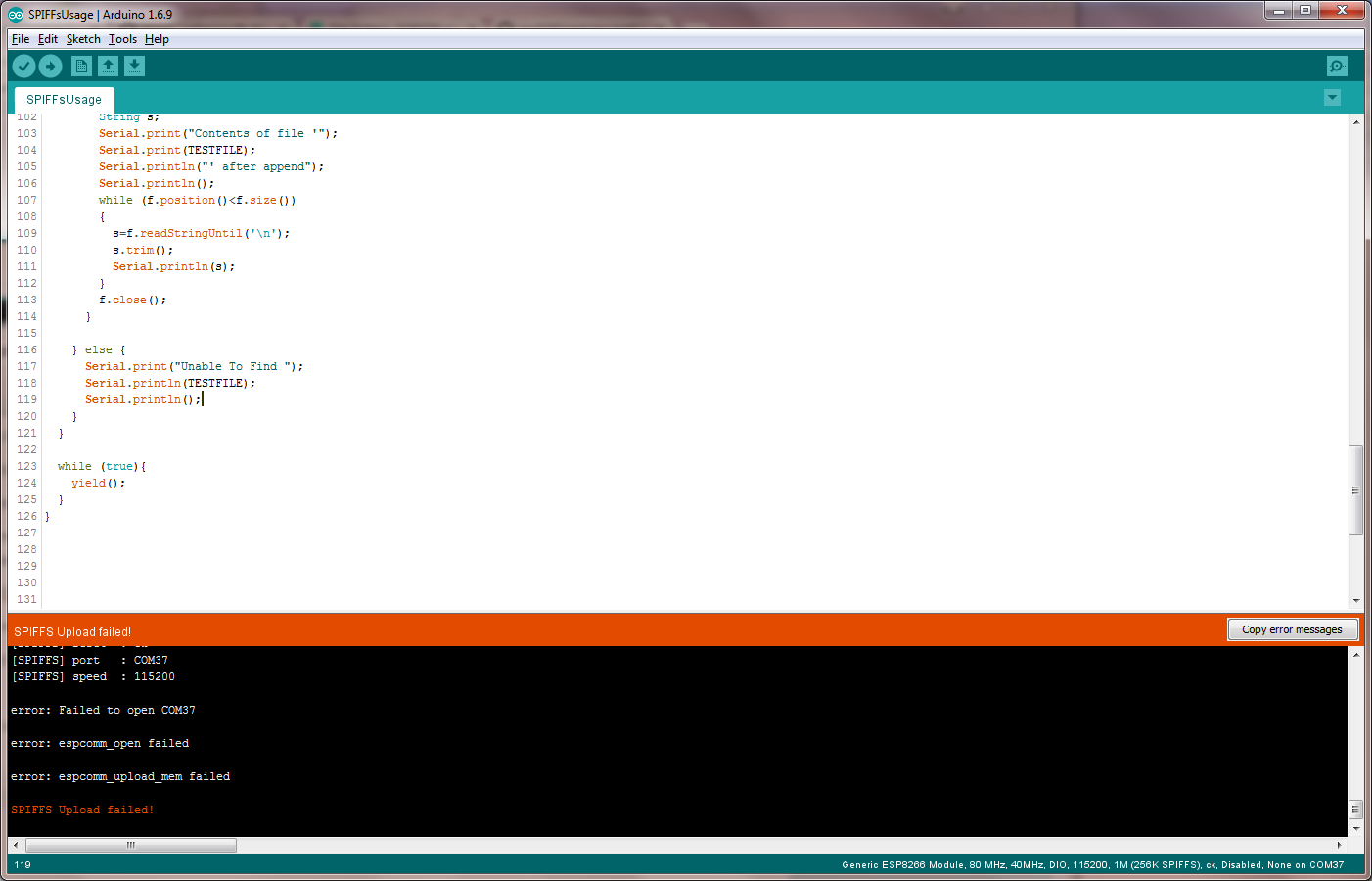Click the editor vertical scrollbar thumb

(x=1355, y=490)
